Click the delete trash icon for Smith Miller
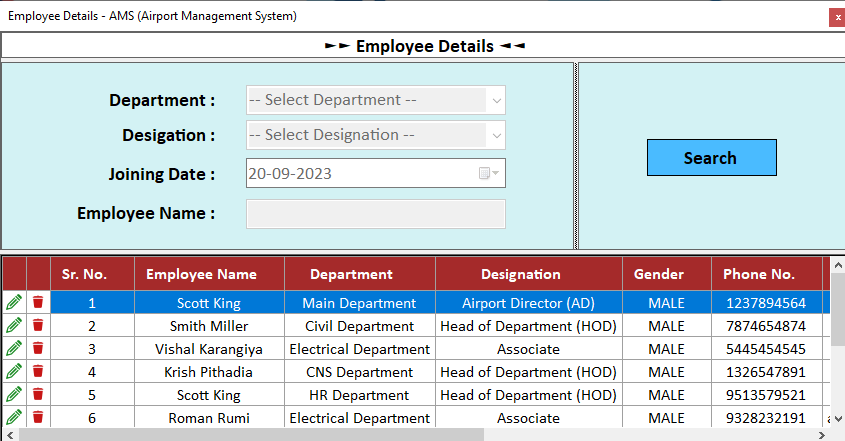 coord(38,325)
